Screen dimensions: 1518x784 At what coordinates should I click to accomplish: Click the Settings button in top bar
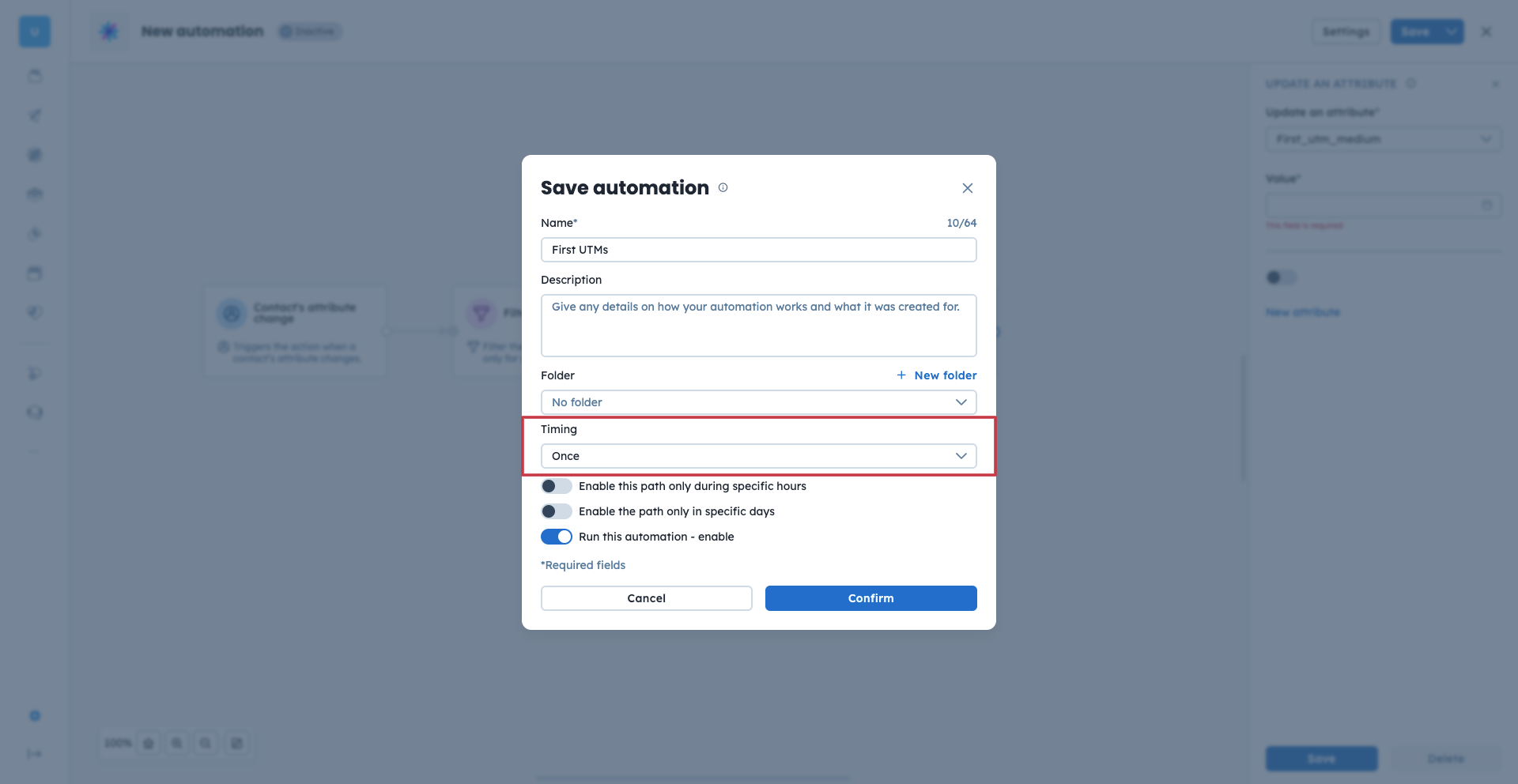click(x=1346, y=32)
